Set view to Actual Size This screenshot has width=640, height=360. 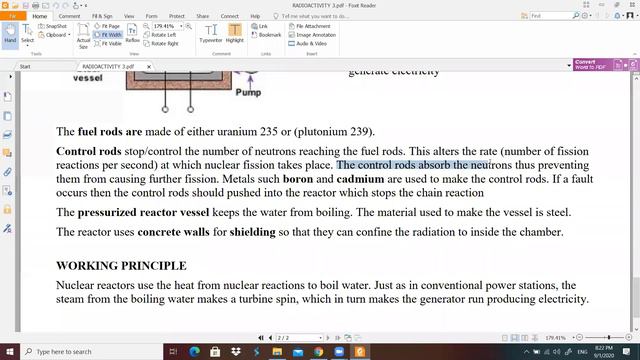coord(83,36)
